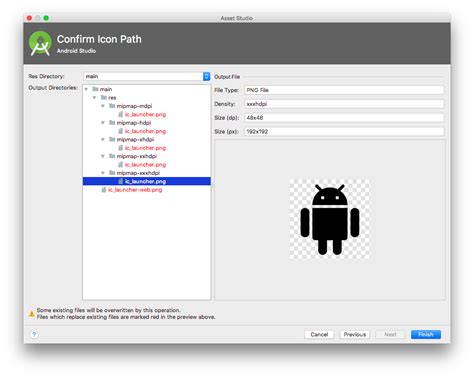
Task: Click the mipmap-xhdpi folder icon
Action: [x=112, y=139]
